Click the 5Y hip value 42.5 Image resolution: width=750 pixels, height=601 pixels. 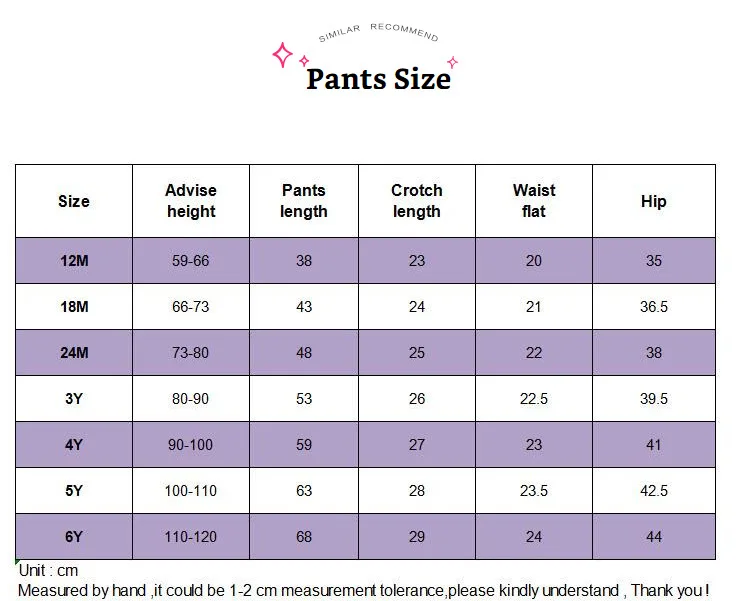654,491
